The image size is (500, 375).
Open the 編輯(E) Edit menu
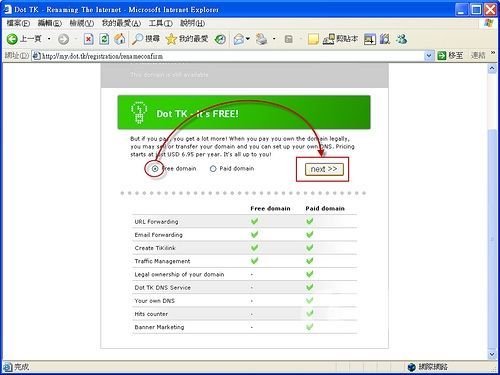coord(50,23)
